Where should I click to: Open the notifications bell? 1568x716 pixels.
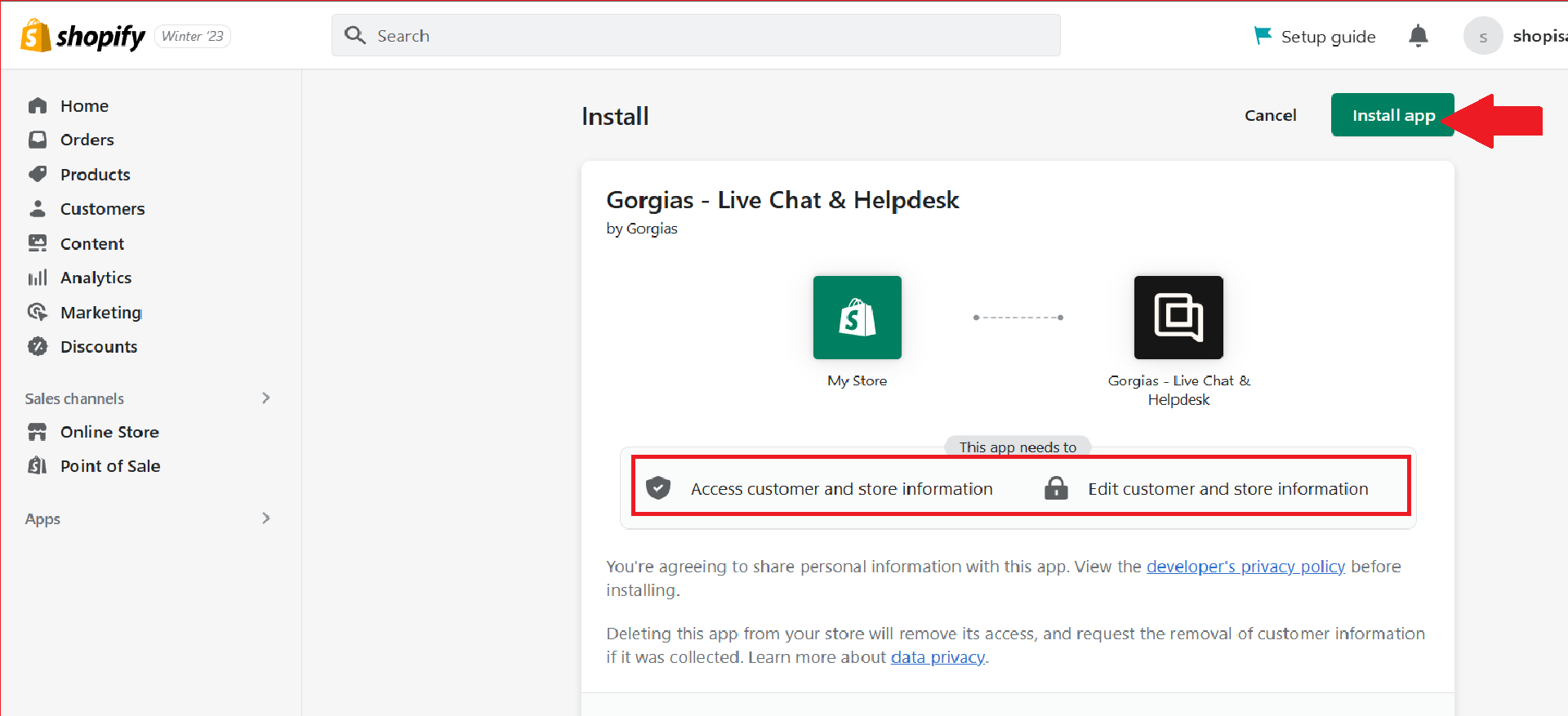pyautogui.click(x=1419, y=36)
